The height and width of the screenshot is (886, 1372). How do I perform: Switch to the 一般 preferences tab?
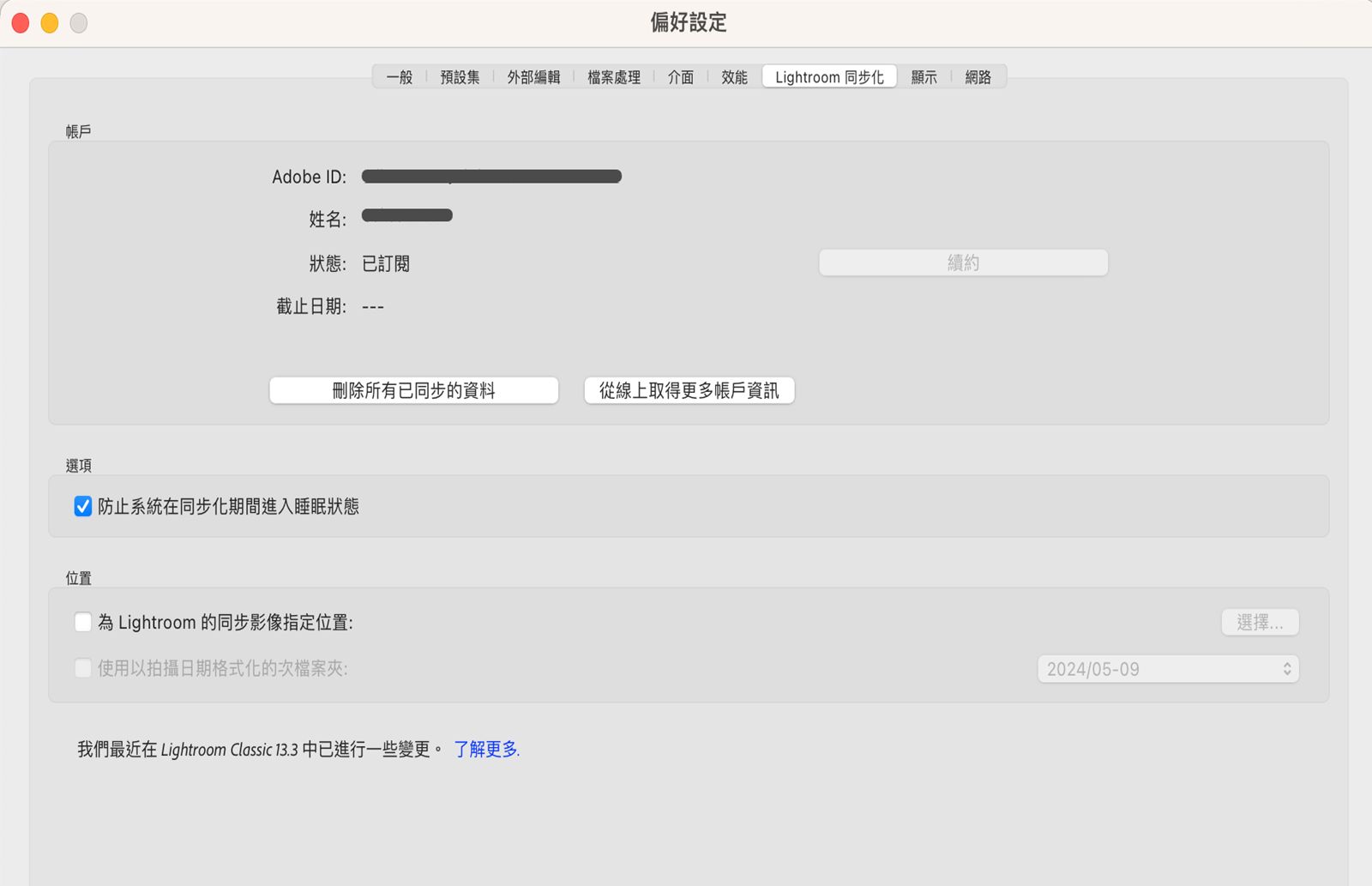(400, 76)
